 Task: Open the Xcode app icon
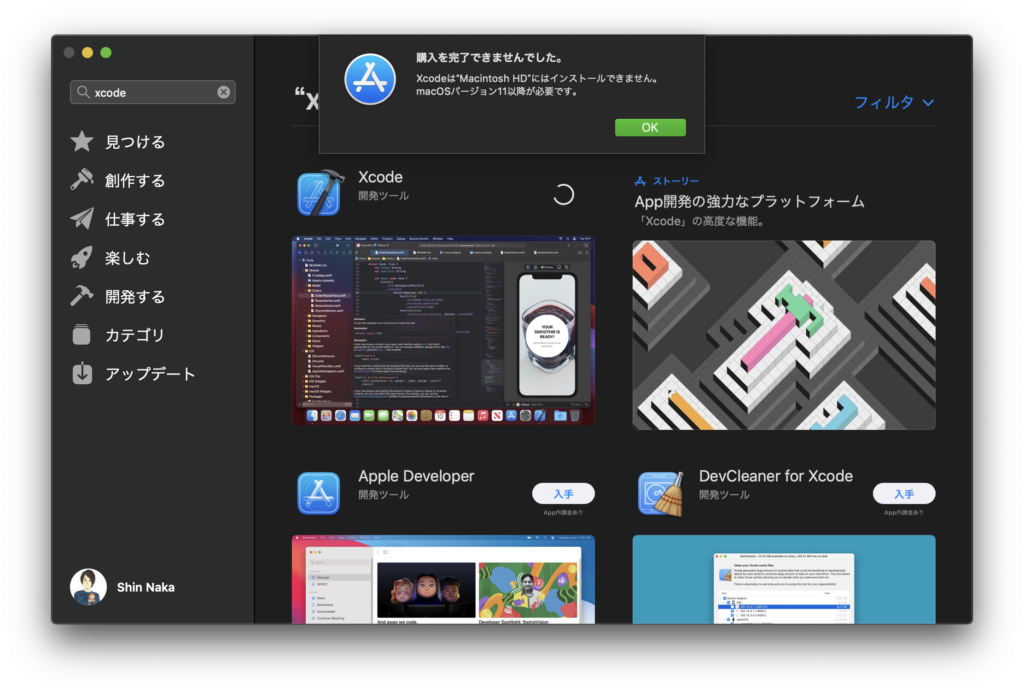click(x=320, y=193)
